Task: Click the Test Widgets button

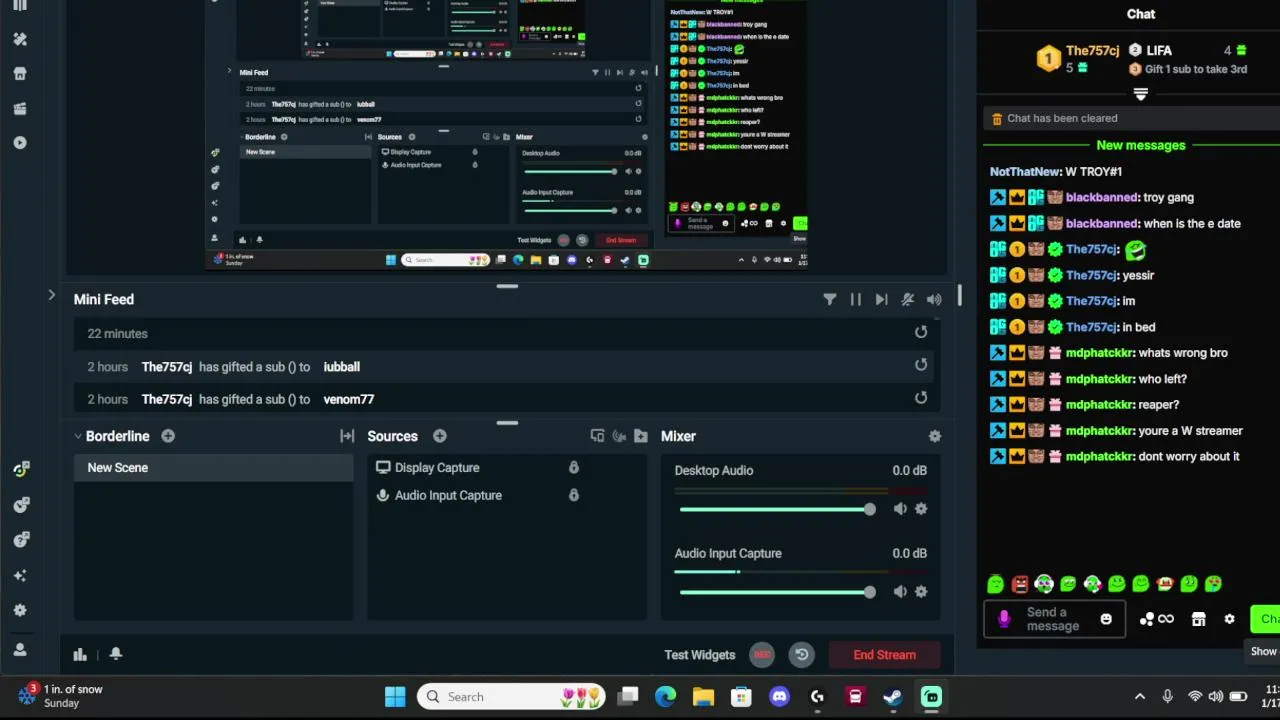Action: (700, 655)
